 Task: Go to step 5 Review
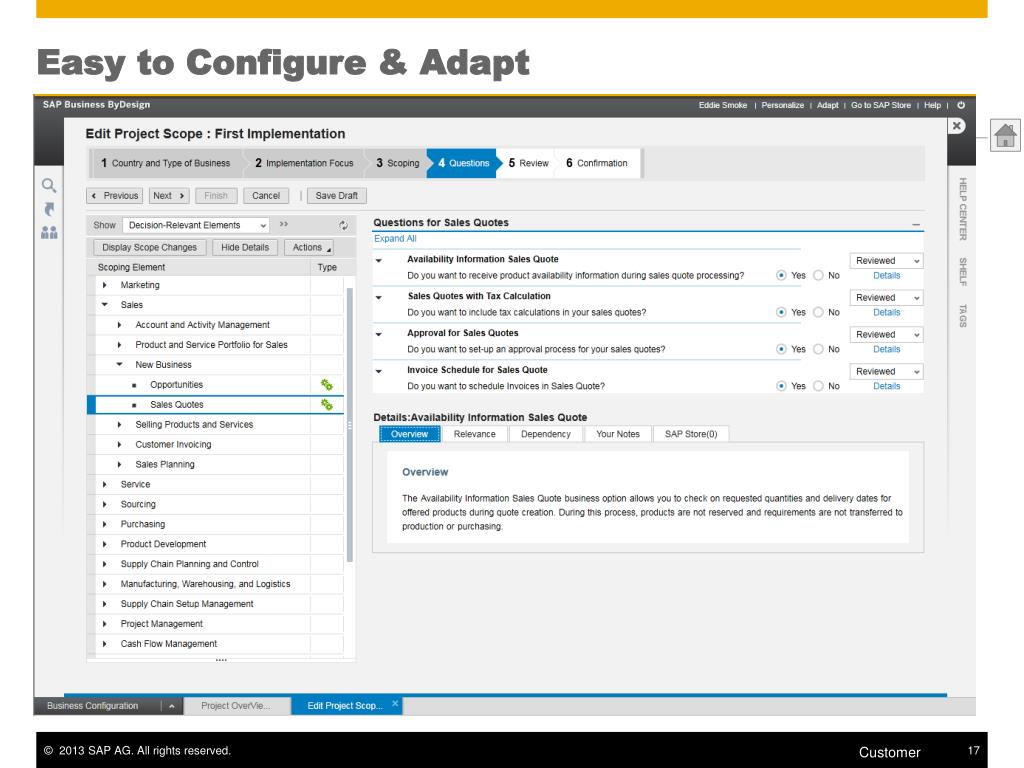click(528, 163)
